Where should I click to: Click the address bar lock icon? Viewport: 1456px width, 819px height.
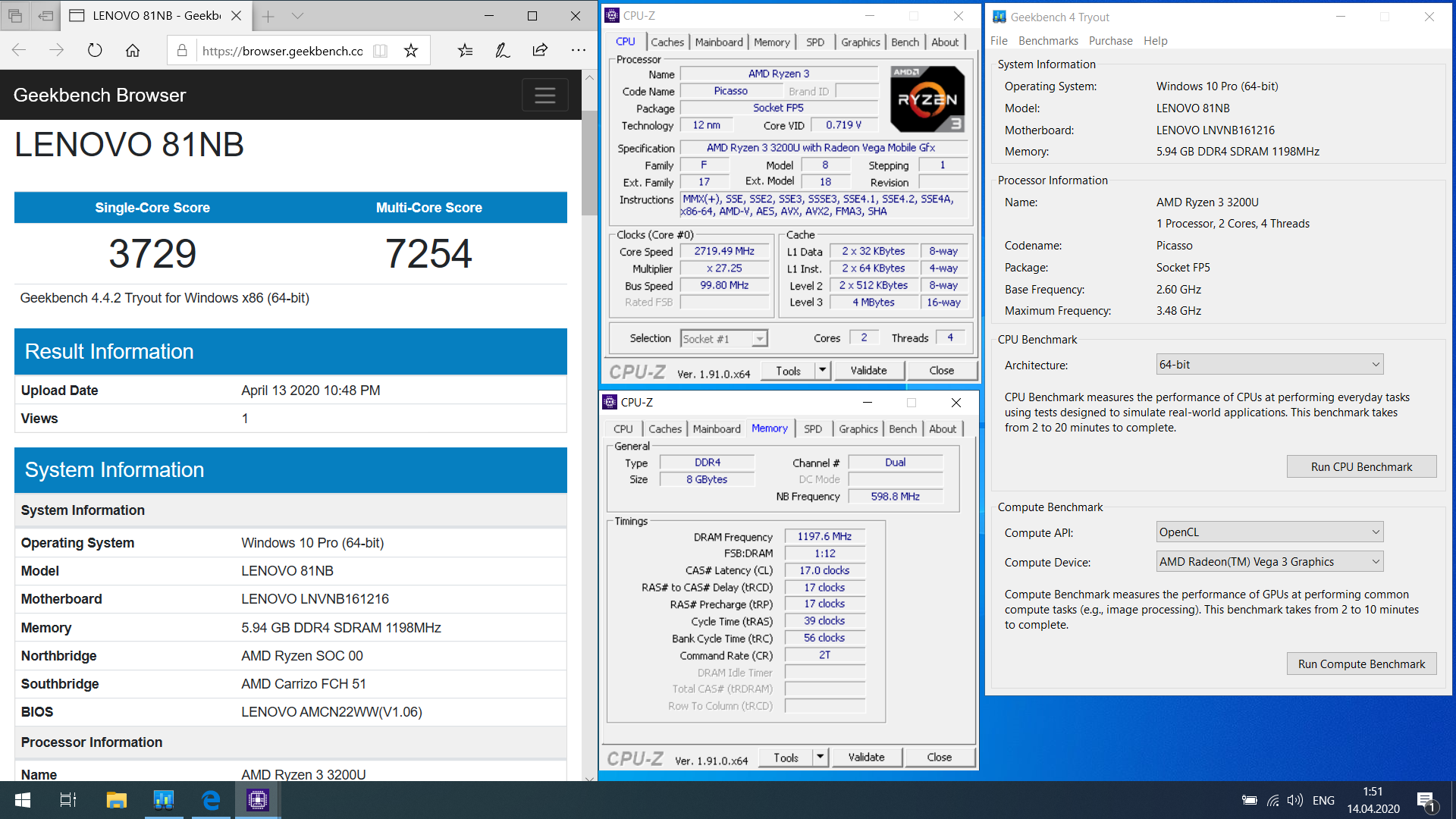[x=182, y=51]
